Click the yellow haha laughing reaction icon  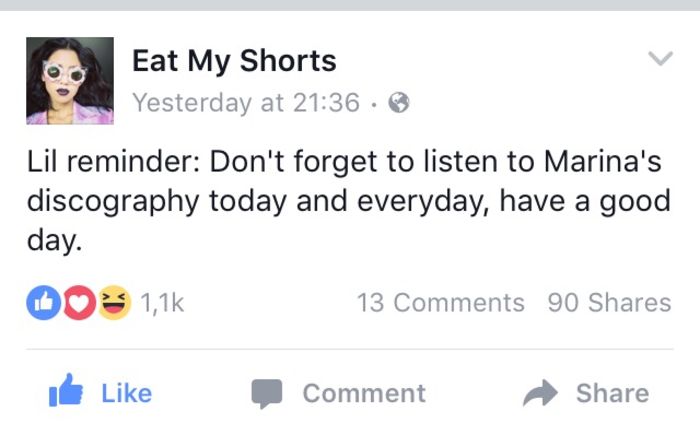[x=114, y=303]
